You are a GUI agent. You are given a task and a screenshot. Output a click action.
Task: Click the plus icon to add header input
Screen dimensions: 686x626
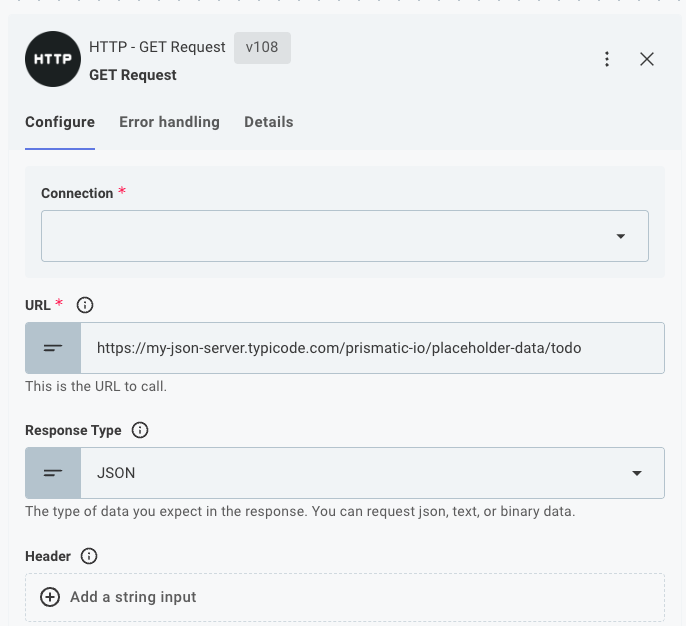coord(50,597)
